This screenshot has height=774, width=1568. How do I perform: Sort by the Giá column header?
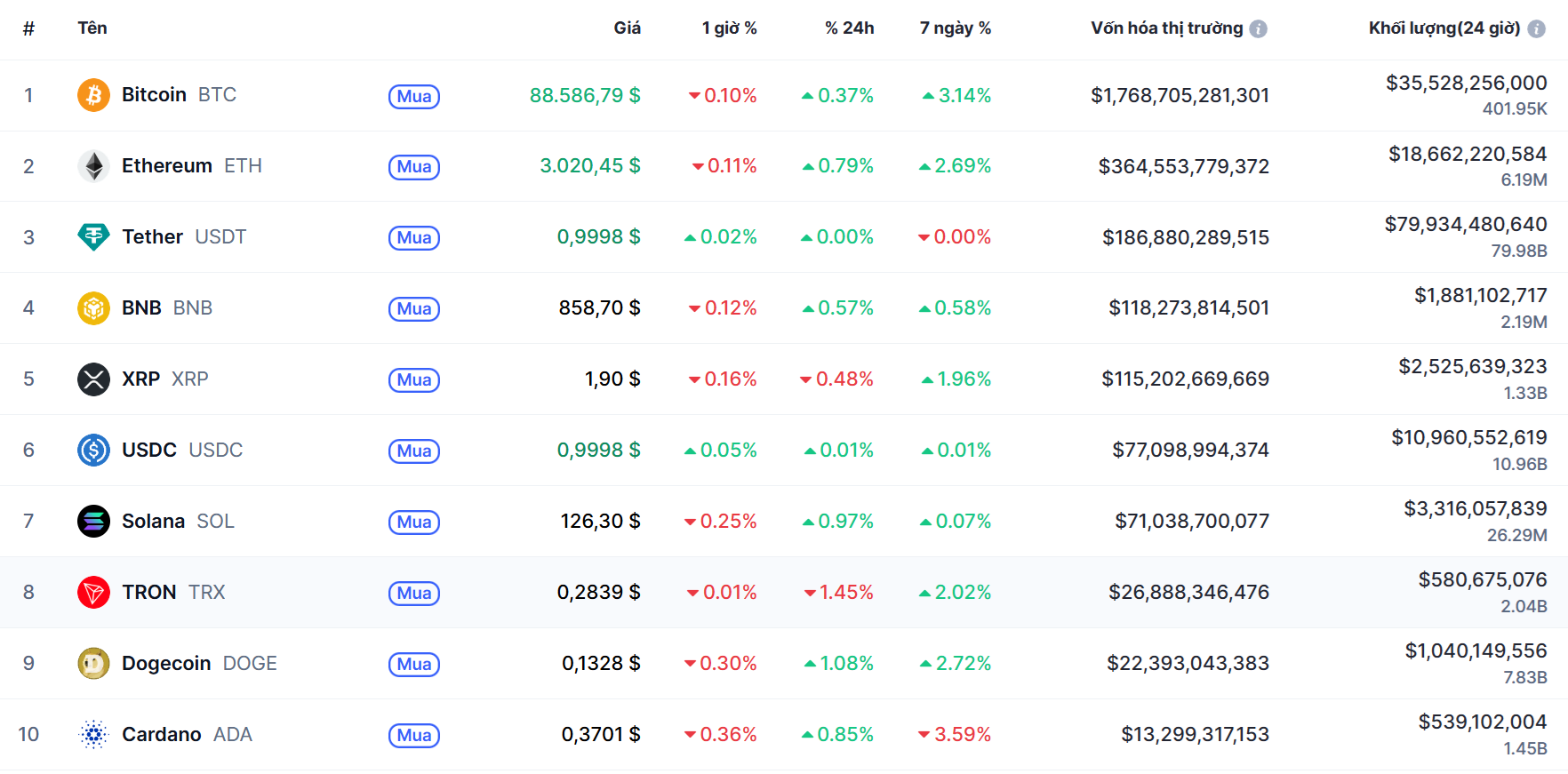click(x=628, y=28)
